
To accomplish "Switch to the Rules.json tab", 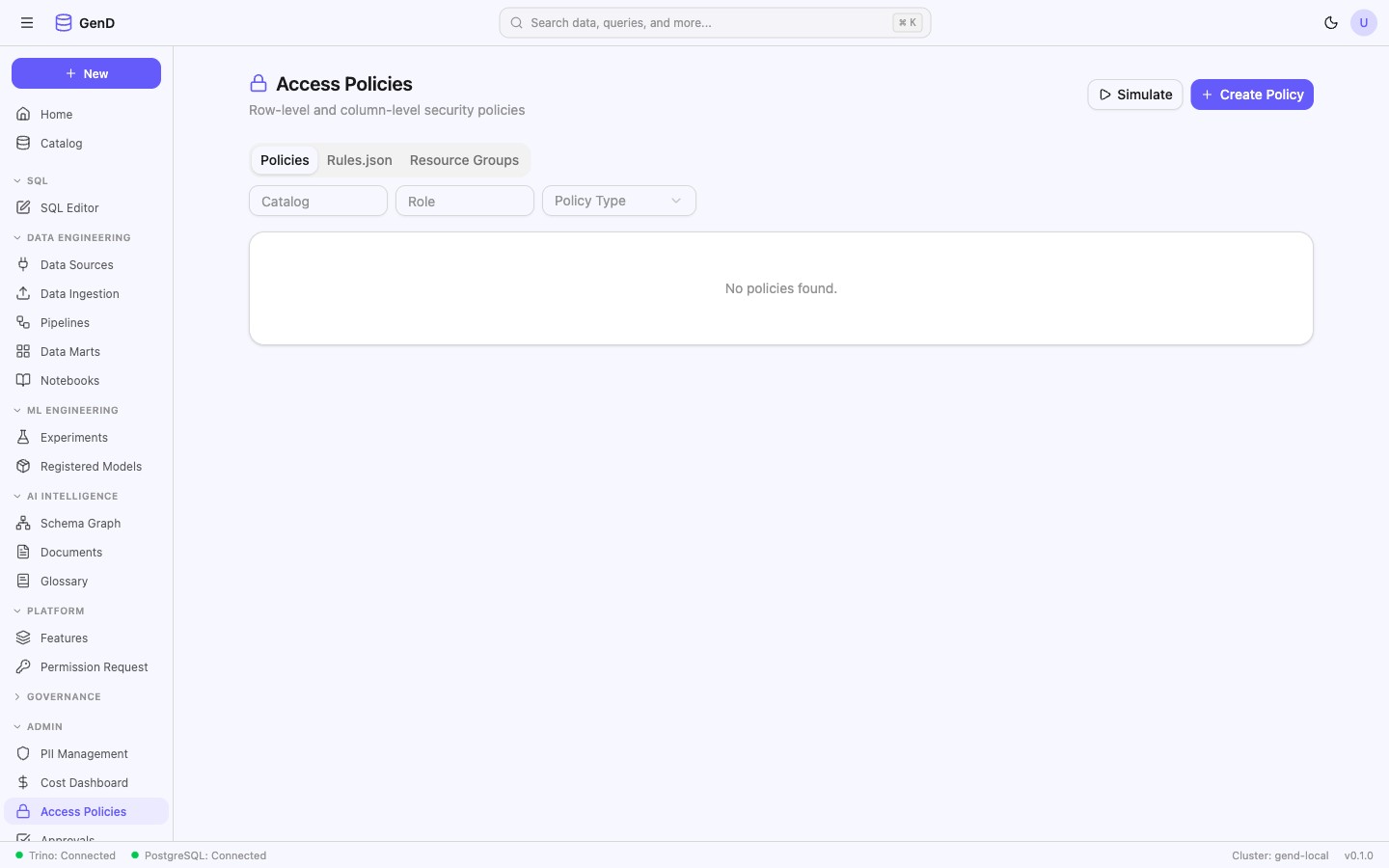I will click(359, 160).
